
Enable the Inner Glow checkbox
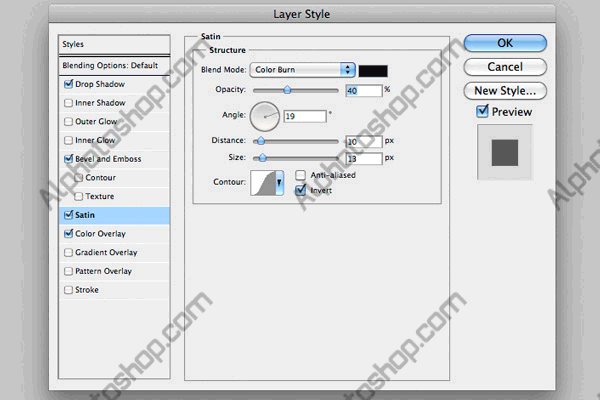(x=68, y=140)
